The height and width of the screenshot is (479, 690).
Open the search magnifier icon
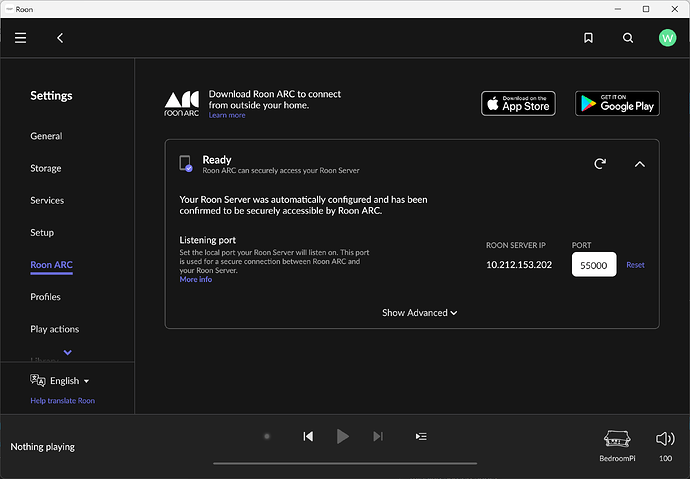pyautogui.click(x=628, y=38)
